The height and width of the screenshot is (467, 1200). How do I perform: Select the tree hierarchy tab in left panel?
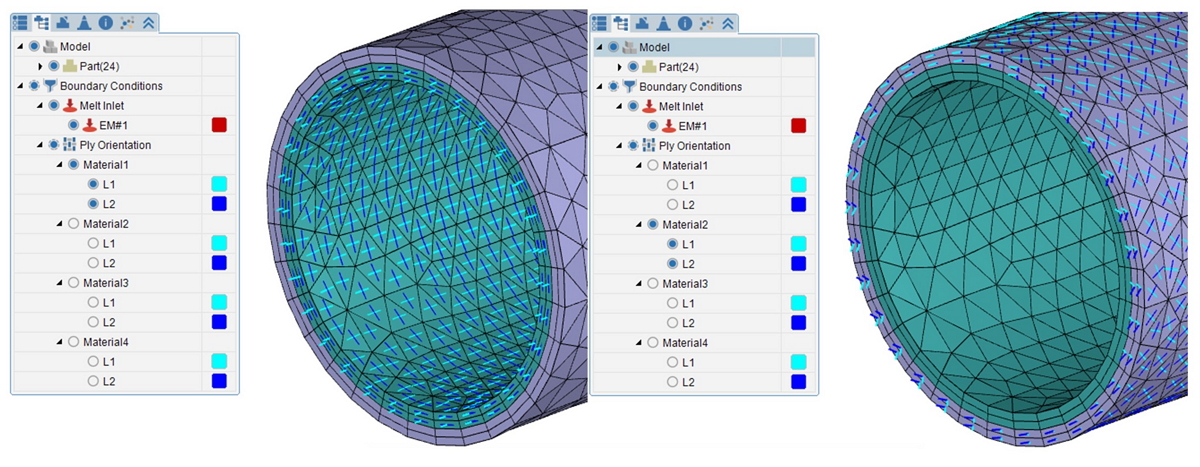42,22
